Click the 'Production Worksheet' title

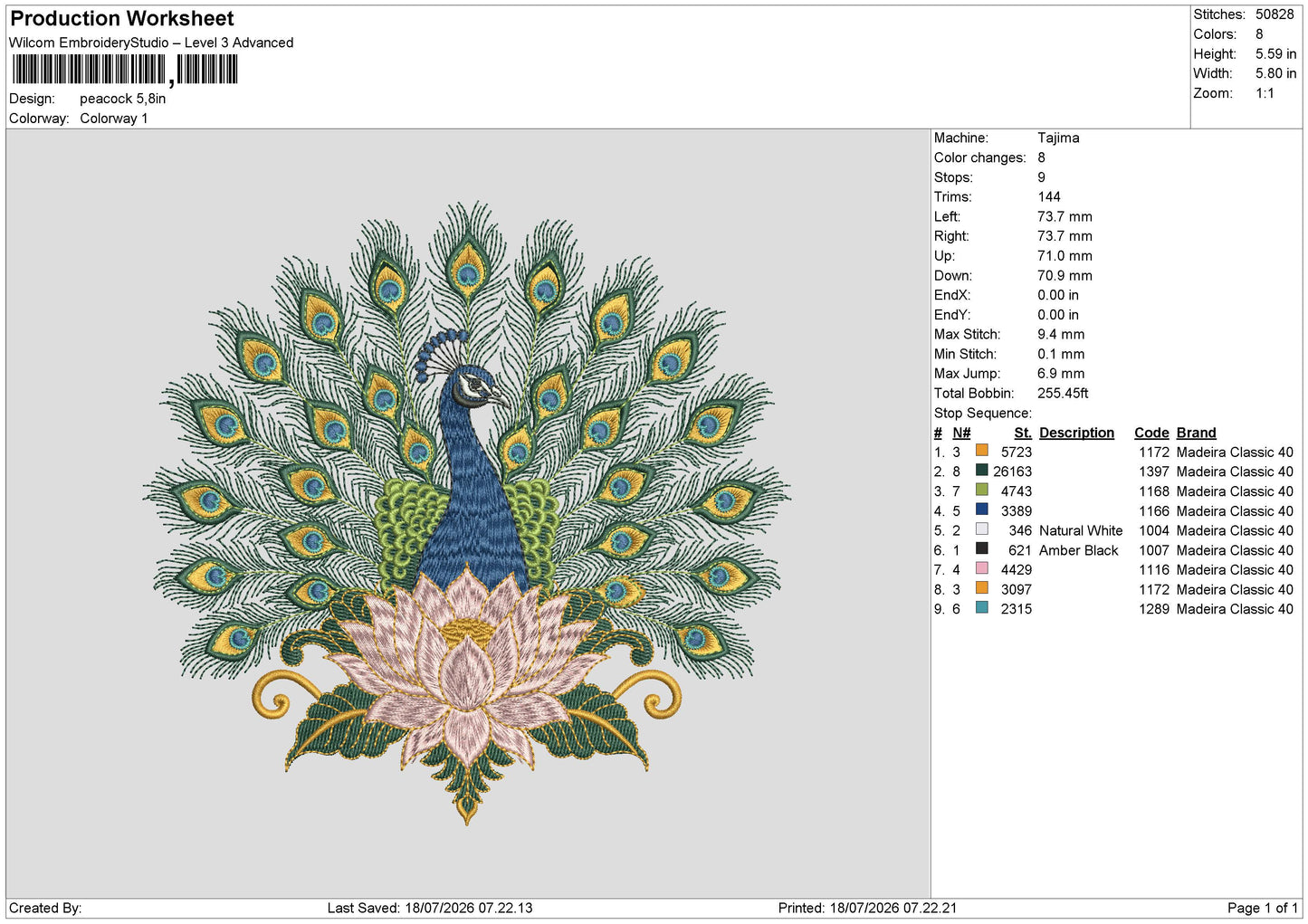(122, 18)
